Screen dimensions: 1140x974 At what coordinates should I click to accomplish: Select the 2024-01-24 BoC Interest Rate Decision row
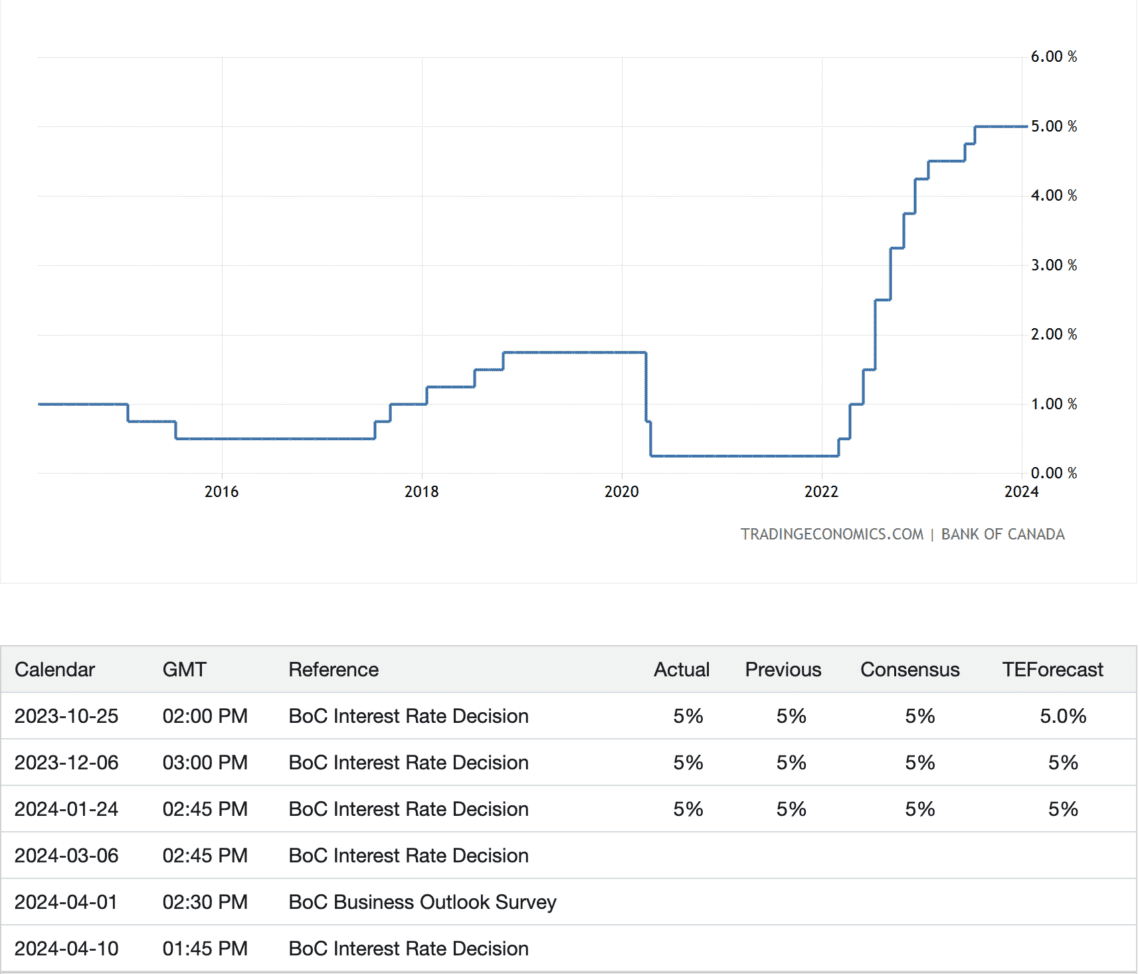pyautogui.click(x=408, y=809)
